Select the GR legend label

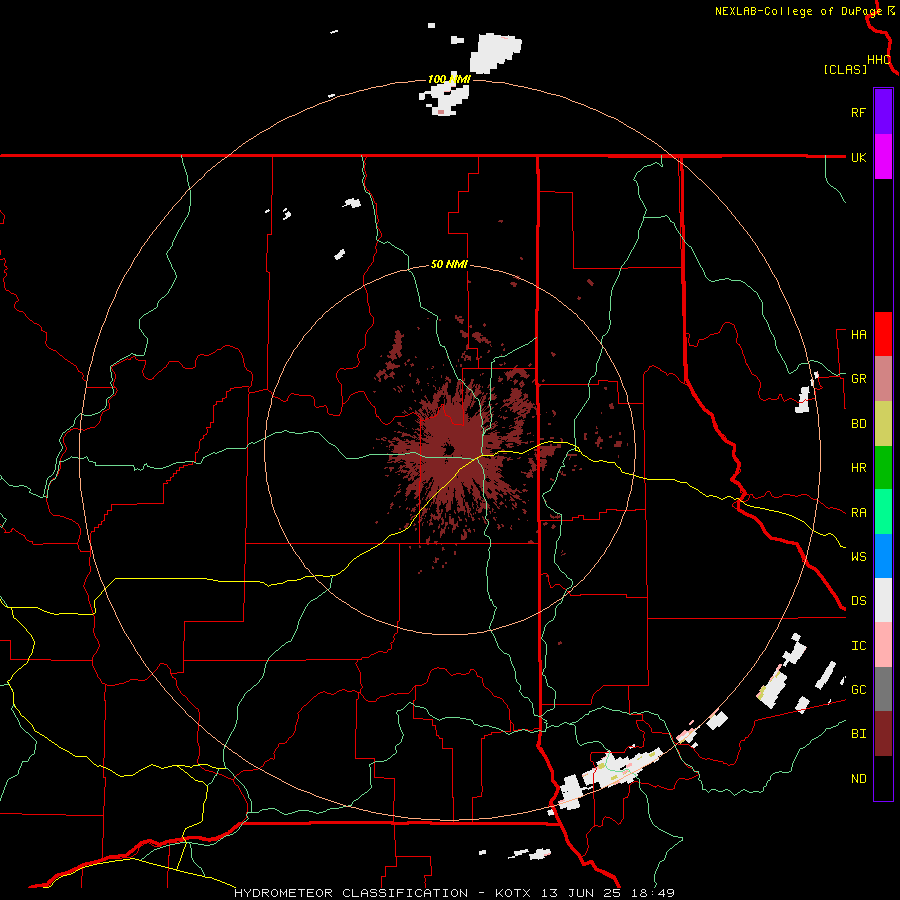click(858, 379)
